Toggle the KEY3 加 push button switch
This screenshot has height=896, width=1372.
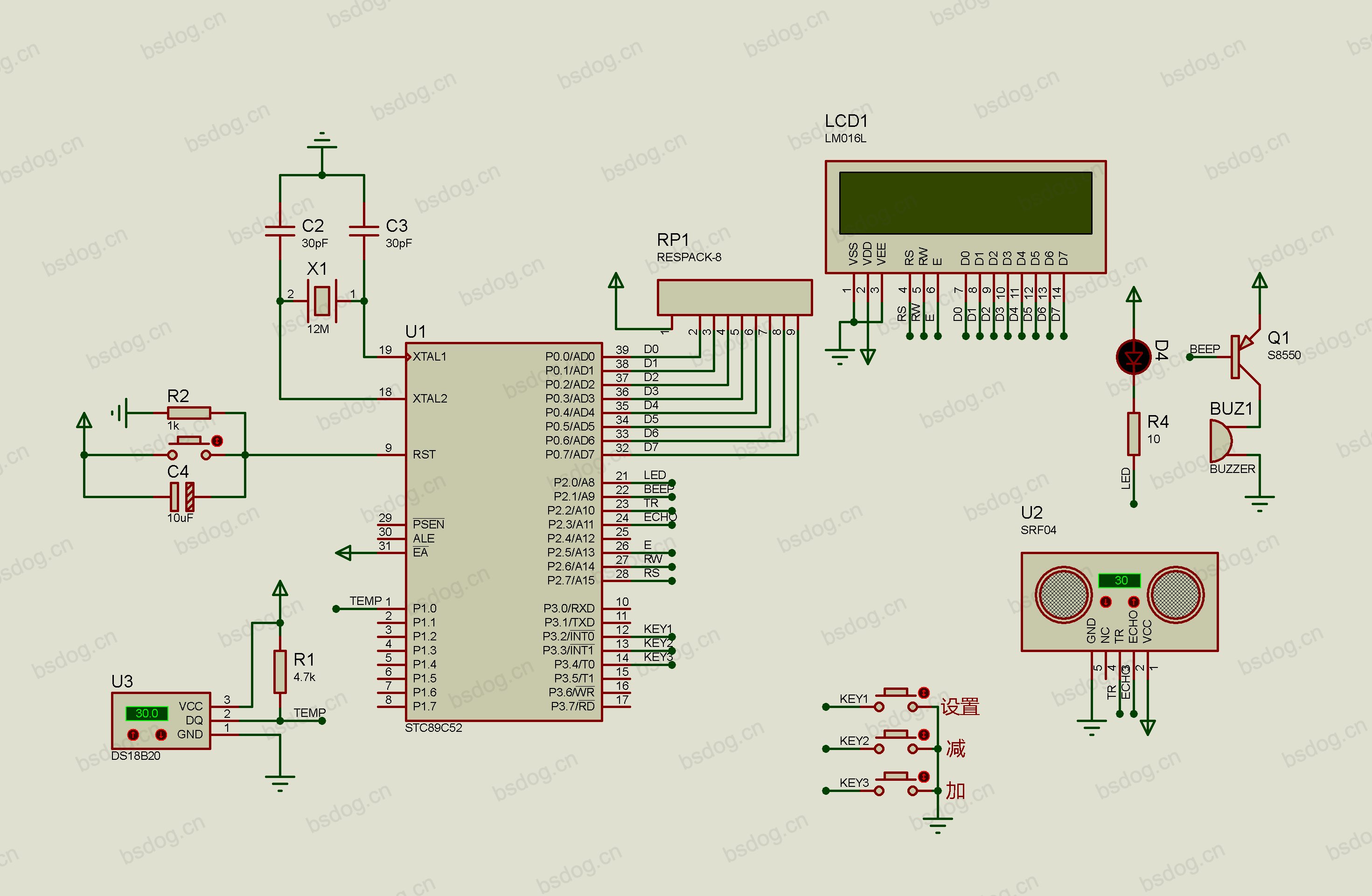(x=896, y=784)
